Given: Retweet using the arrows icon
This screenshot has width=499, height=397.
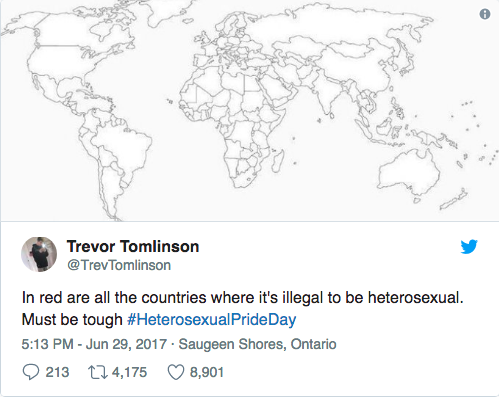Looking at the screenshot, I should pyautogui.click(x=98, y=372).
